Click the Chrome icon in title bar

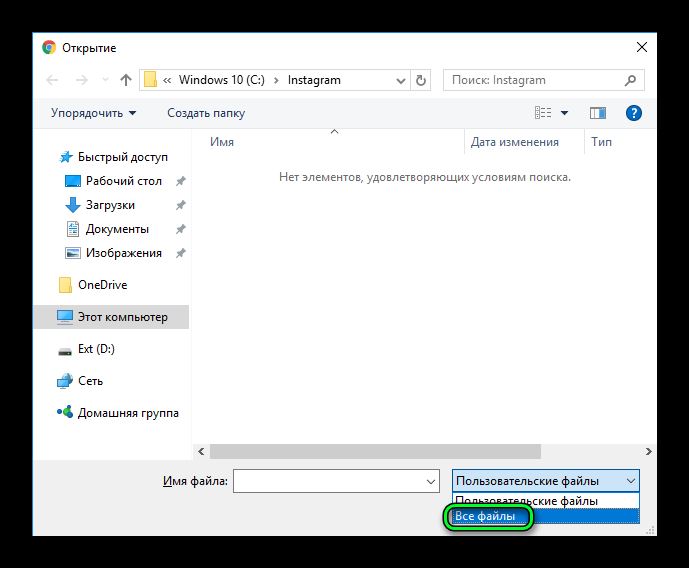coord(49,47)
